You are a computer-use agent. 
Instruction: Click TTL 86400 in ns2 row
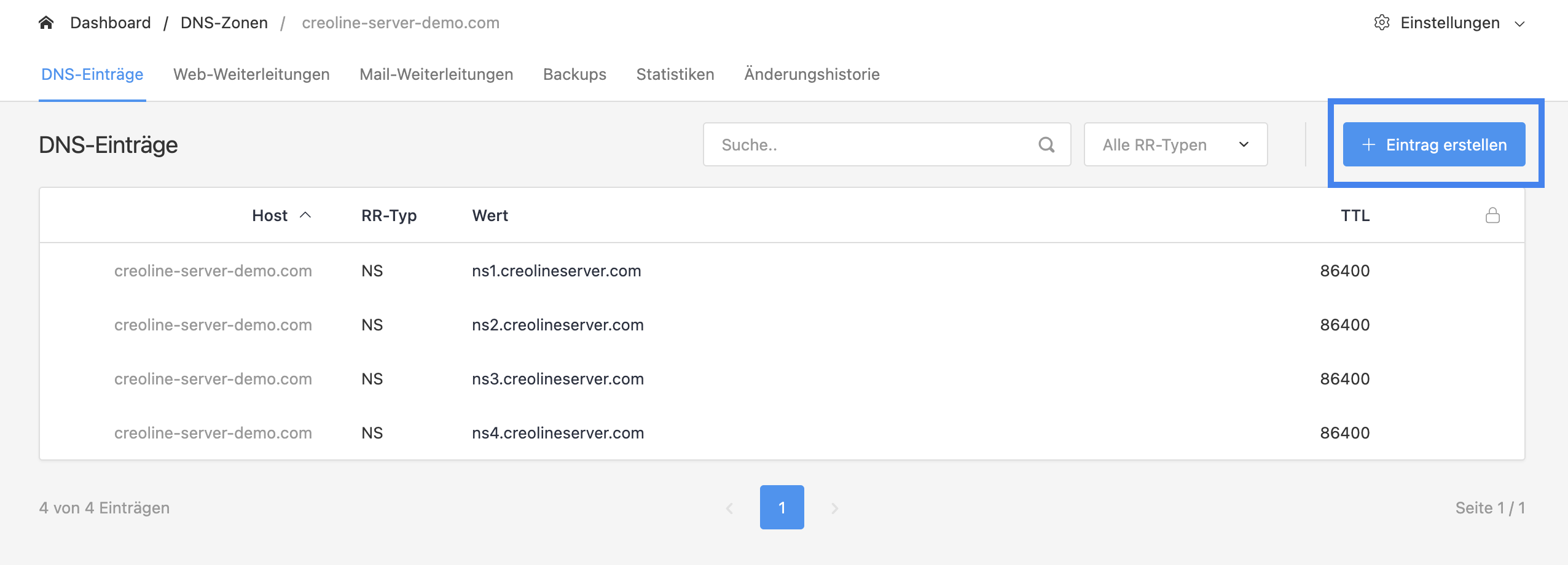1345,325
